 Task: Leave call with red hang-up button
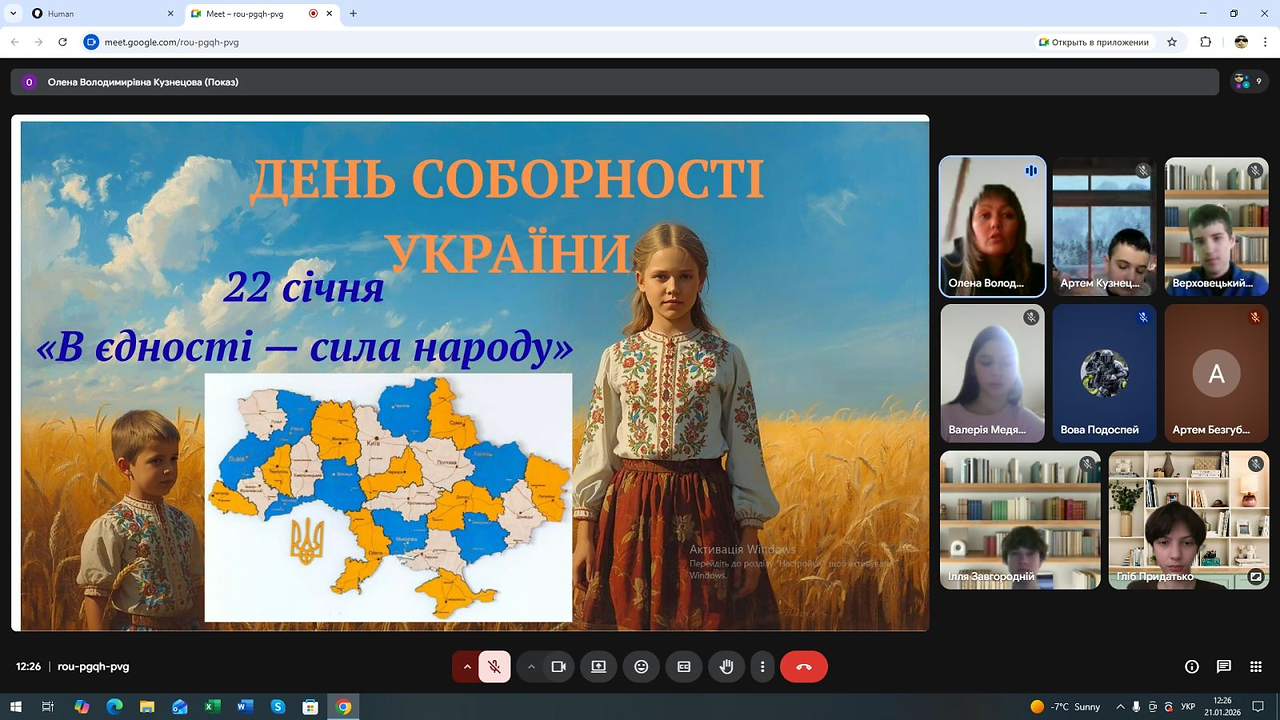pos(804,667)
